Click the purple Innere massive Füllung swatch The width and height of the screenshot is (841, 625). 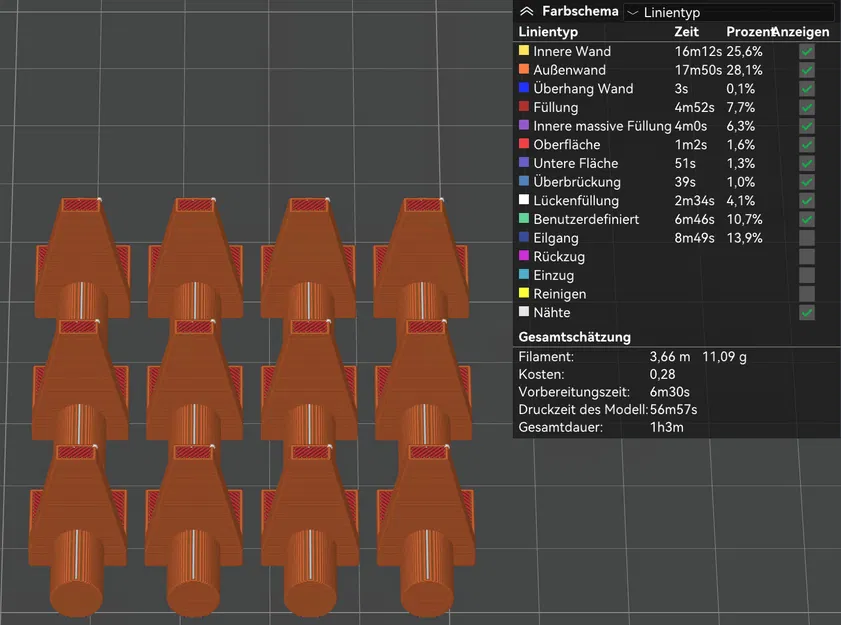tap(524, 125)
